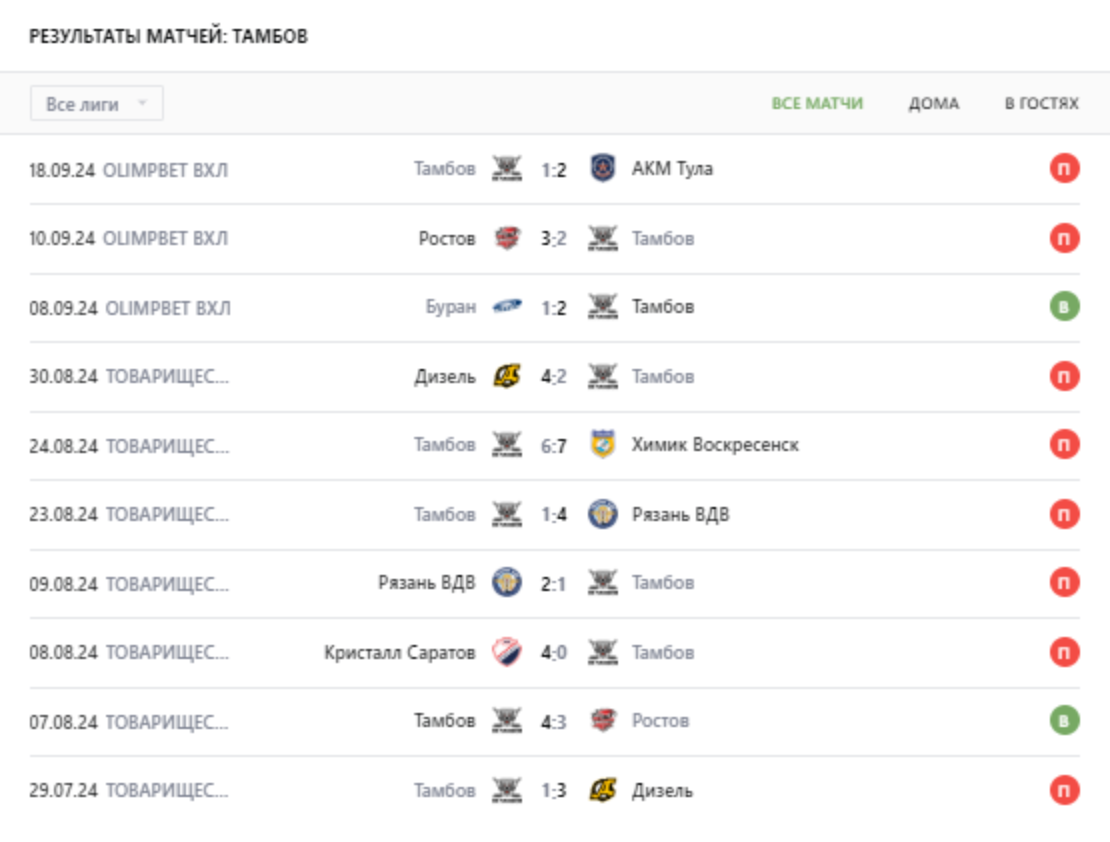Click the green win badge for the 08.09.24 match
This screenshot has width=1110, height=842.
(x=1064, y=307)
